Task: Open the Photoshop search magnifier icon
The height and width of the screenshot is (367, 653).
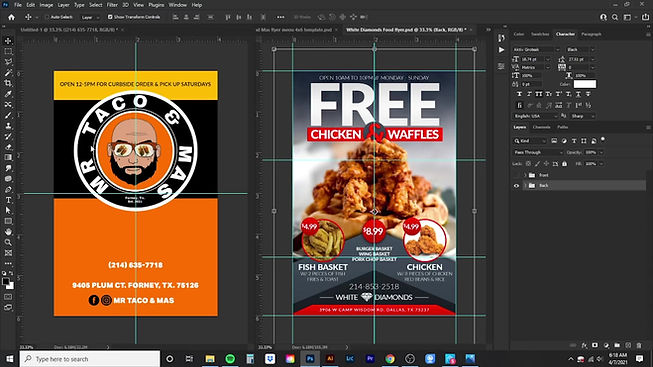Action: pyautogui.click(x=615, y=17)
